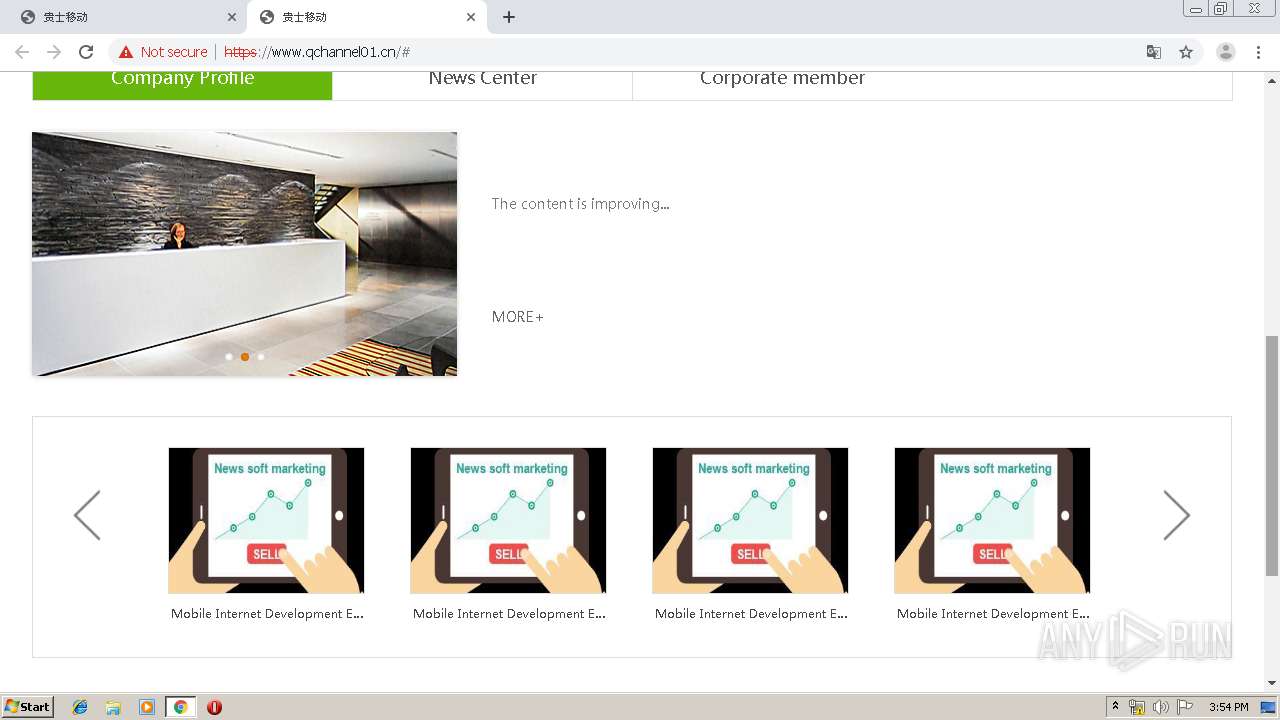Click the scrollbar up arrow
This screenshot has width=1280, height=720.
(1272, 79)
